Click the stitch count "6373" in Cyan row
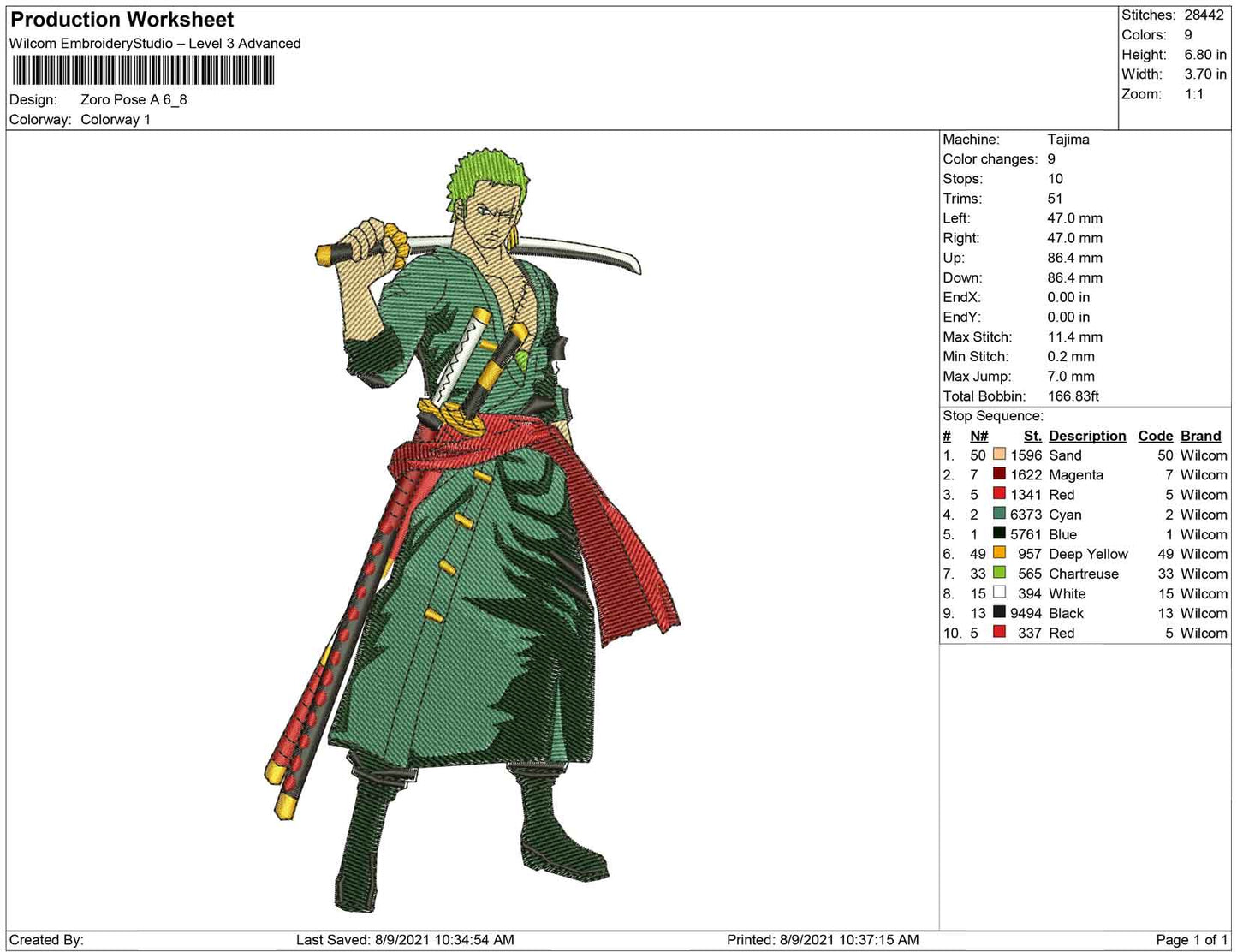The width and height of the screenshot is (1237, 952). [x=1026, y=515]
